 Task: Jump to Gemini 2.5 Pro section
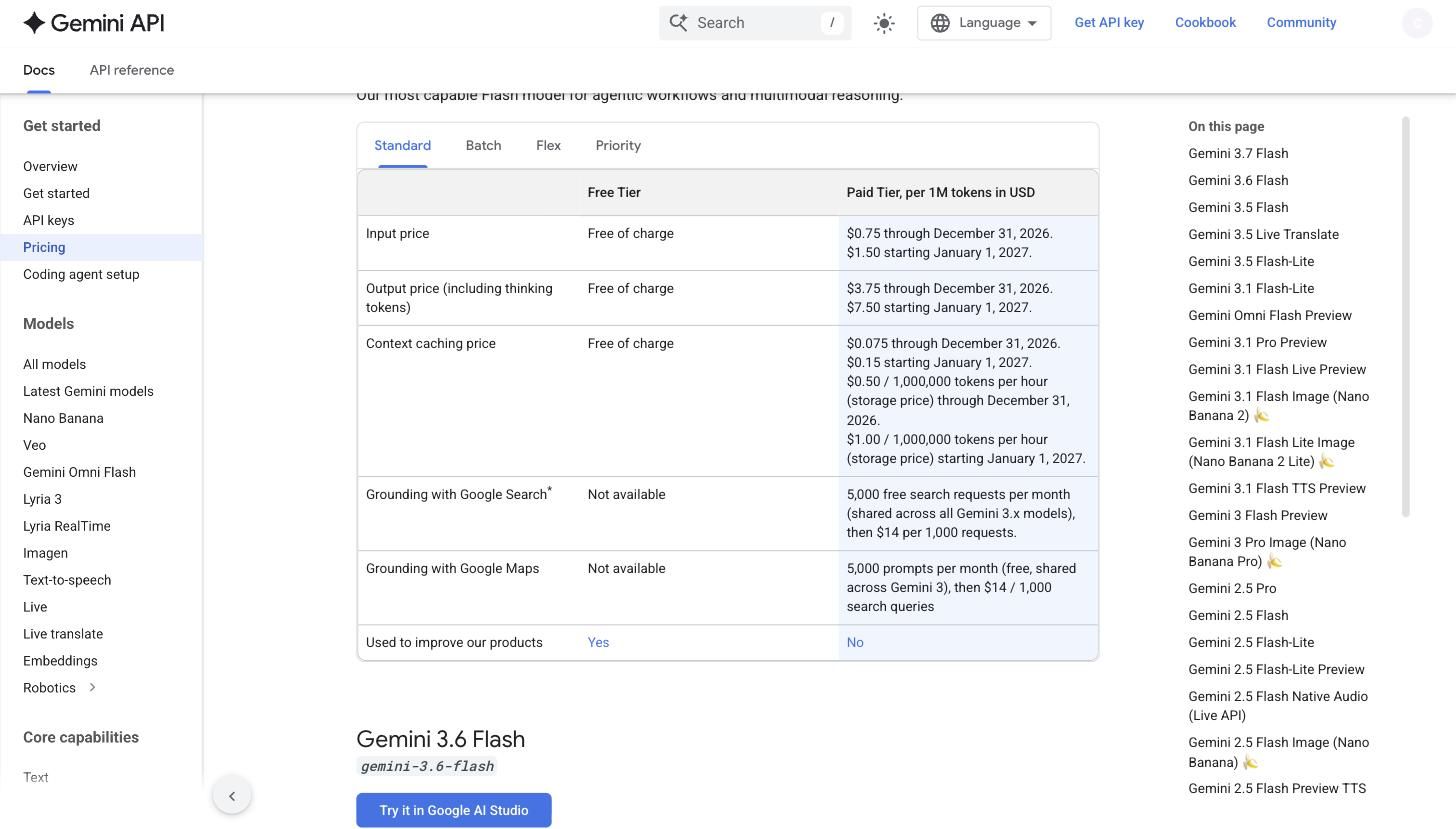click(1232, 588)
